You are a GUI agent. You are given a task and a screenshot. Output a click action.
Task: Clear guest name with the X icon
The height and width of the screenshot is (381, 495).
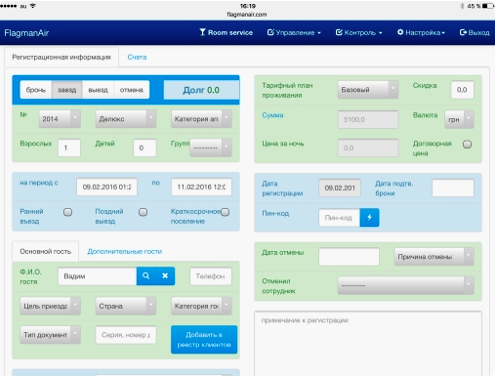pyautogui.click(x=165, y=276)
